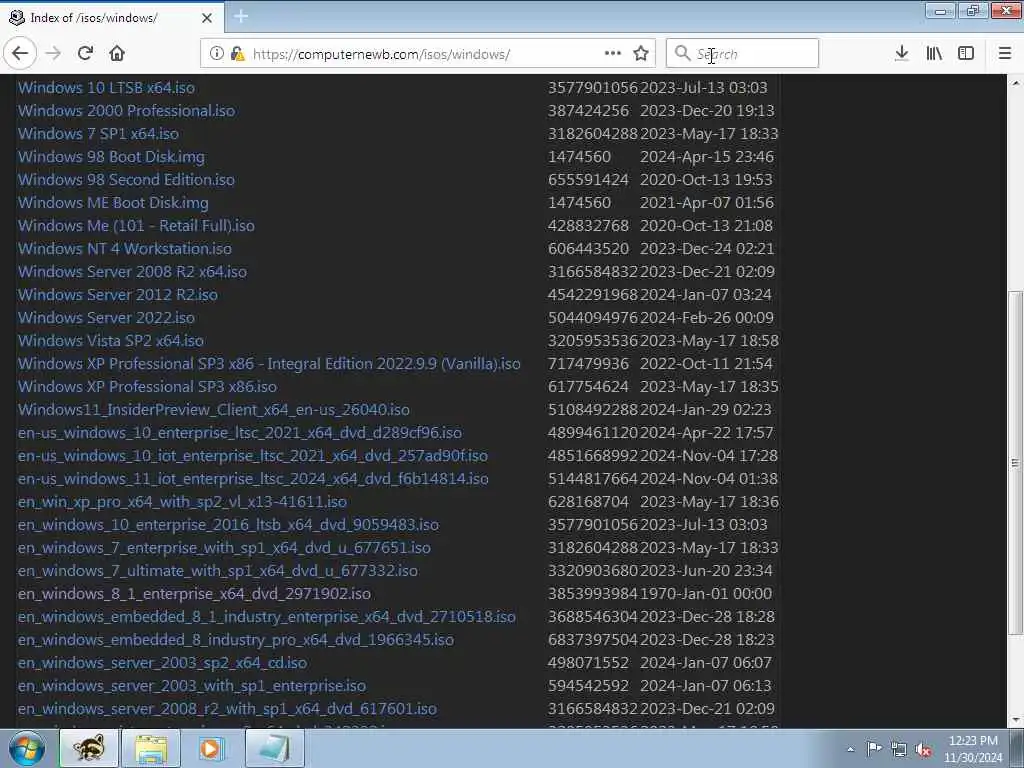Open page actions three-dot menu
The image size is (1024, 768).
(x=613, y=53)
